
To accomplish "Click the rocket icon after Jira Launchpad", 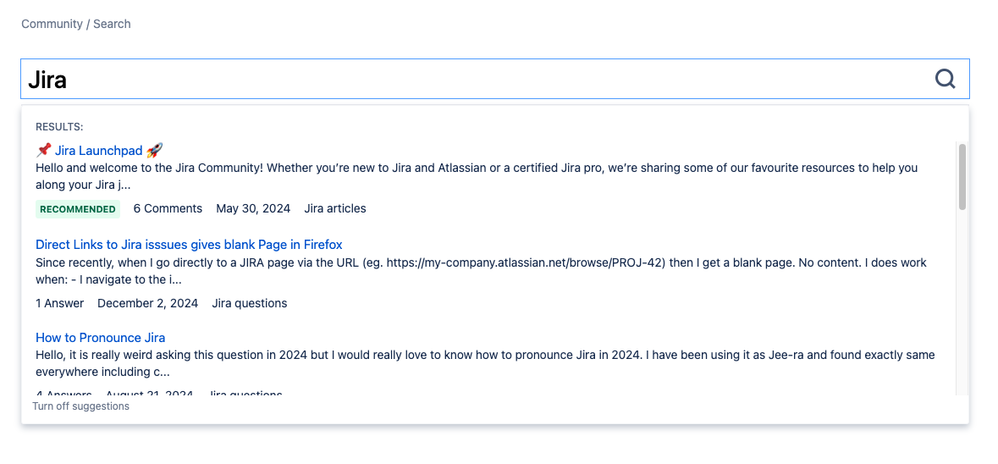I will point(154,150).
